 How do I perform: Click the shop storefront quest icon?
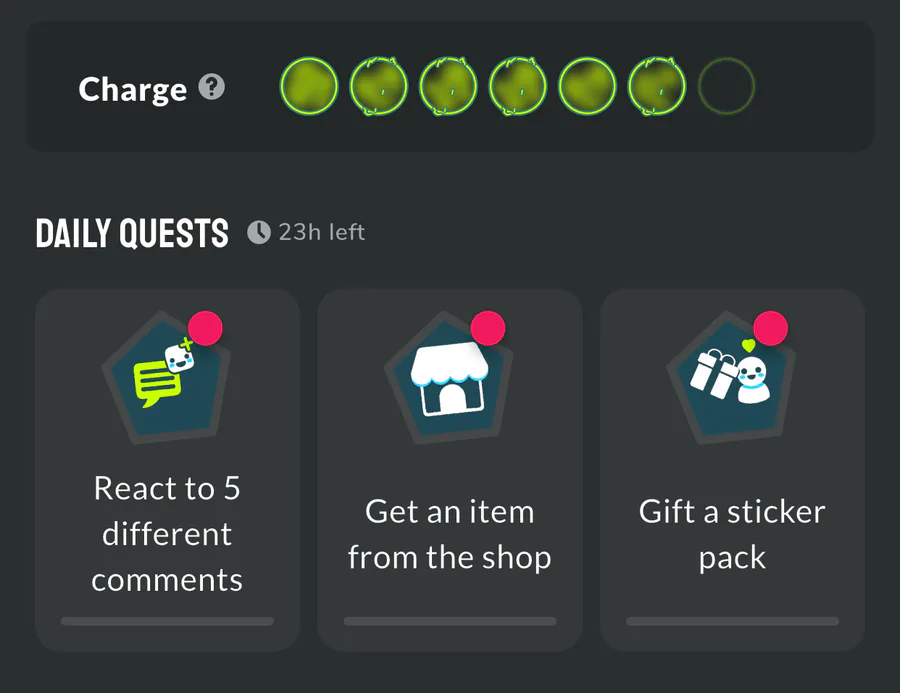pyautogui.click(x=449, y=377)
